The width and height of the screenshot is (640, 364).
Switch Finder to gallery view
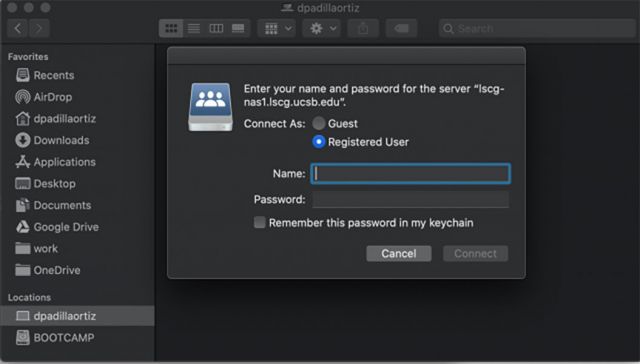click(x=238, y=29)
